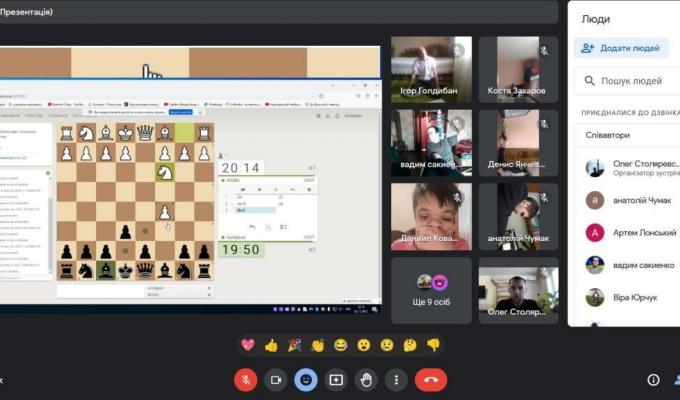Raise your hand in the meeting
This screenshot has height=400, width=680.
pos(367,380)
